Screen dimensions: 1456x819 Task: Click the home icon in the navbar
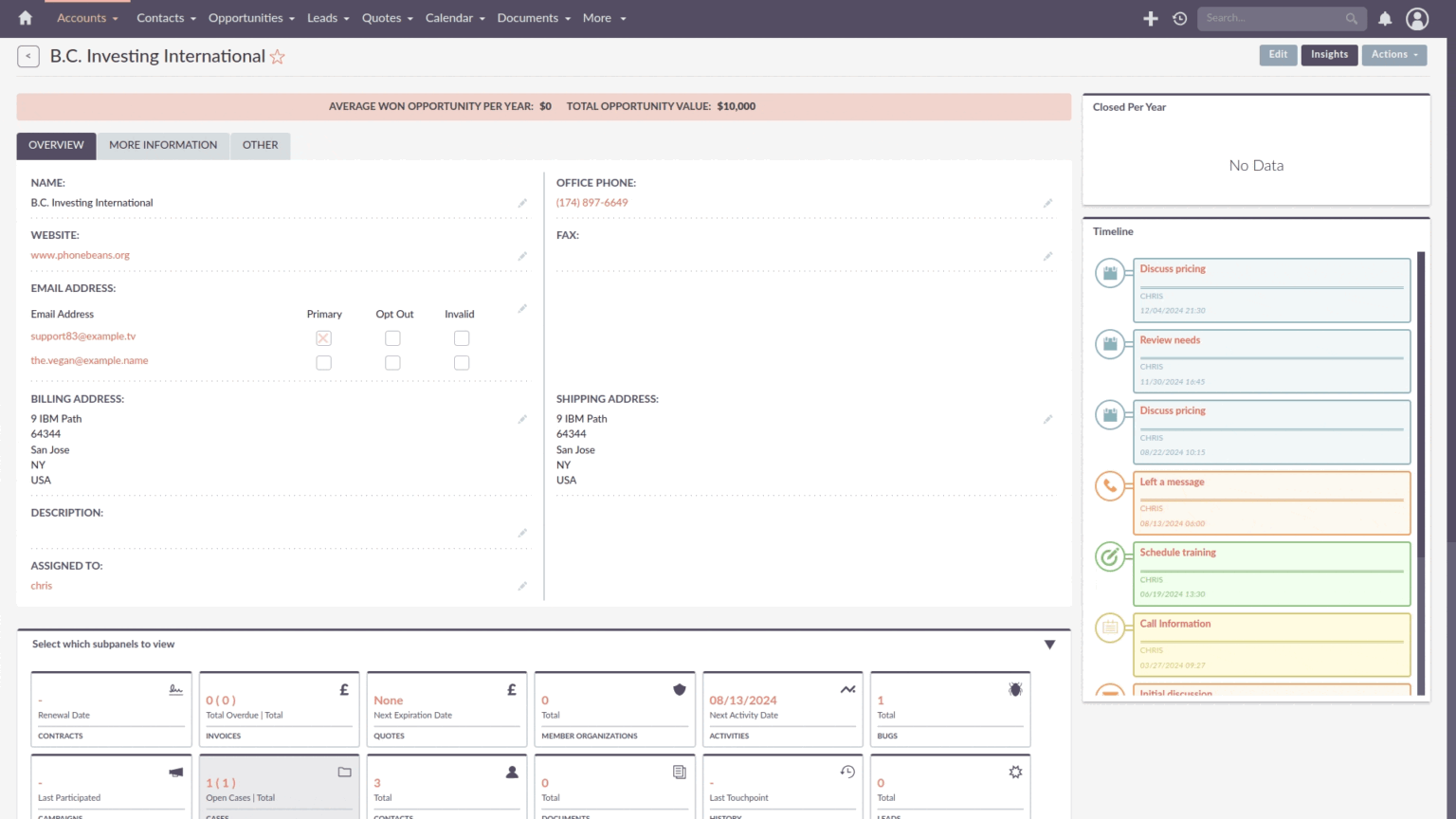(x=24, y=18)
